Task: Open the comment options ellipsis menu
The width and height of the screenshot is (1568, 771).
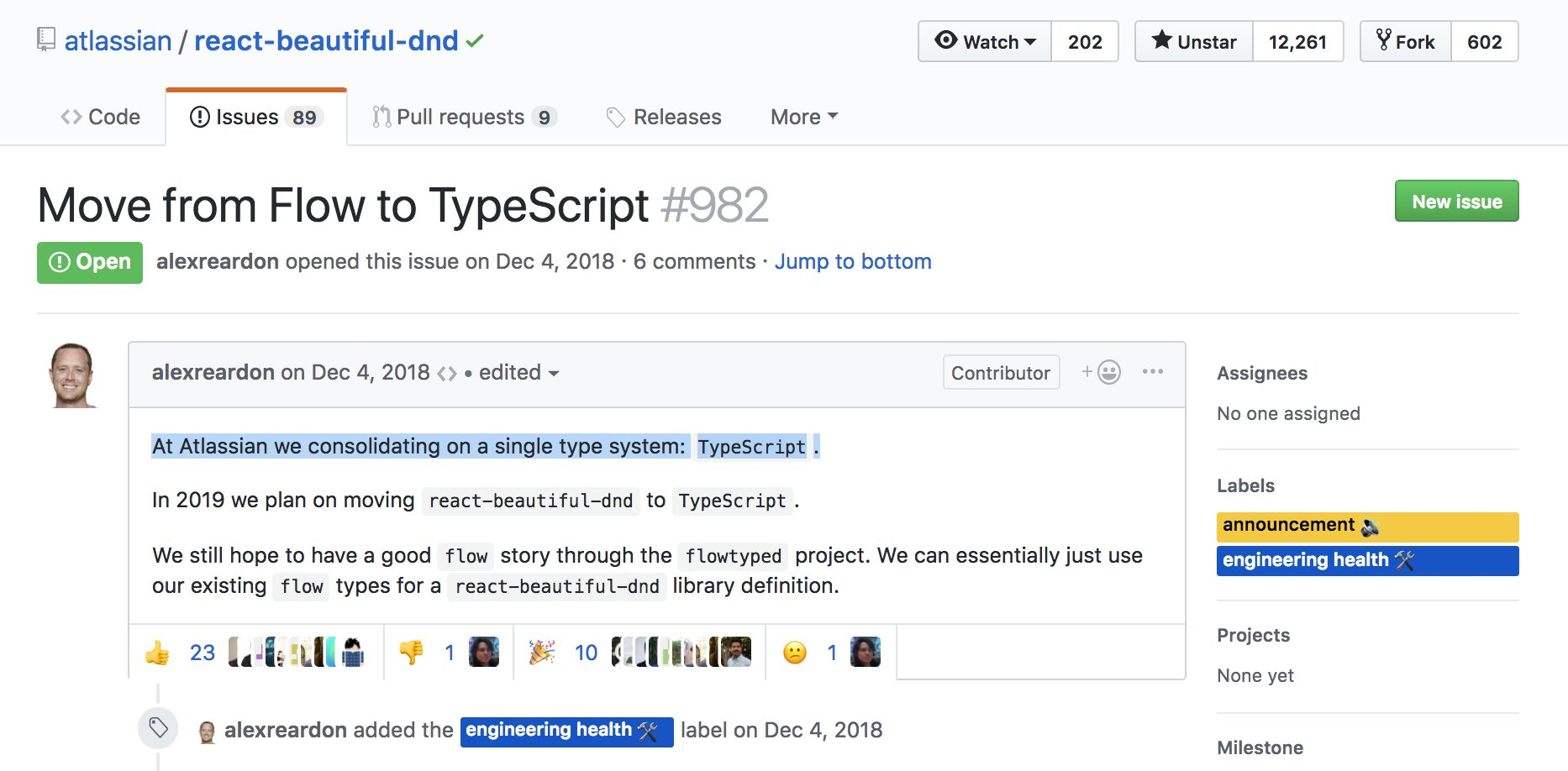Action: pos(1153,371)
